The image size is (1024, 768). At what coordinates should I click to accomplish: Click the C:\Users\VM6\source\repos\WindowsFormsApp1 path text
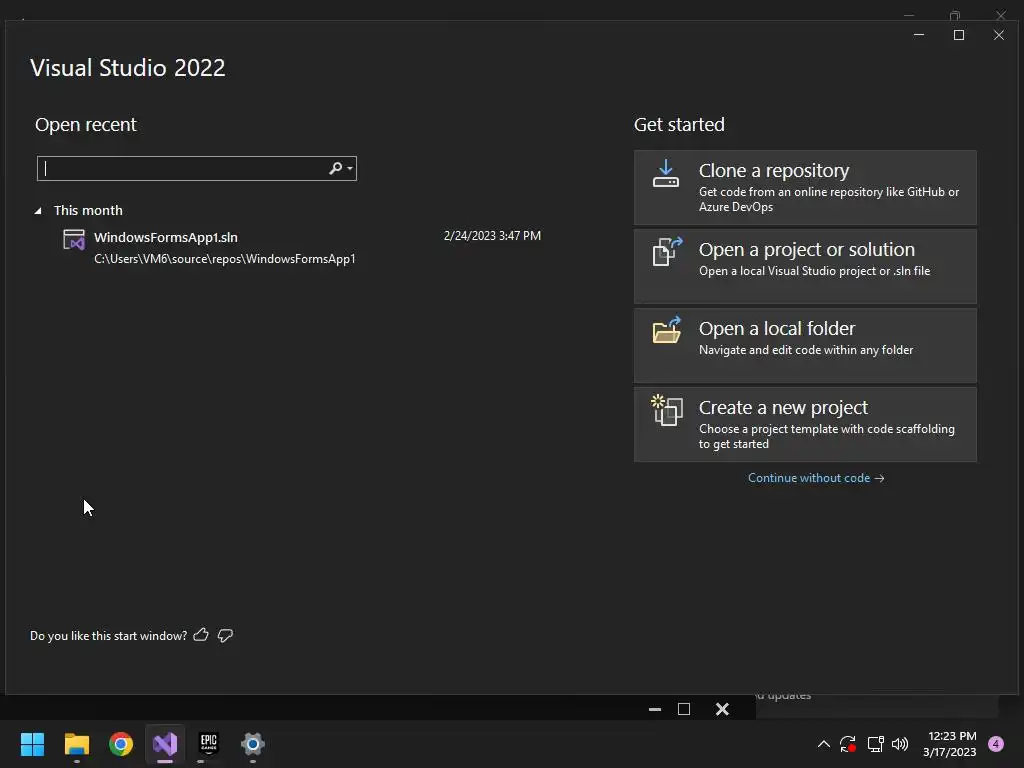[225, 259]
